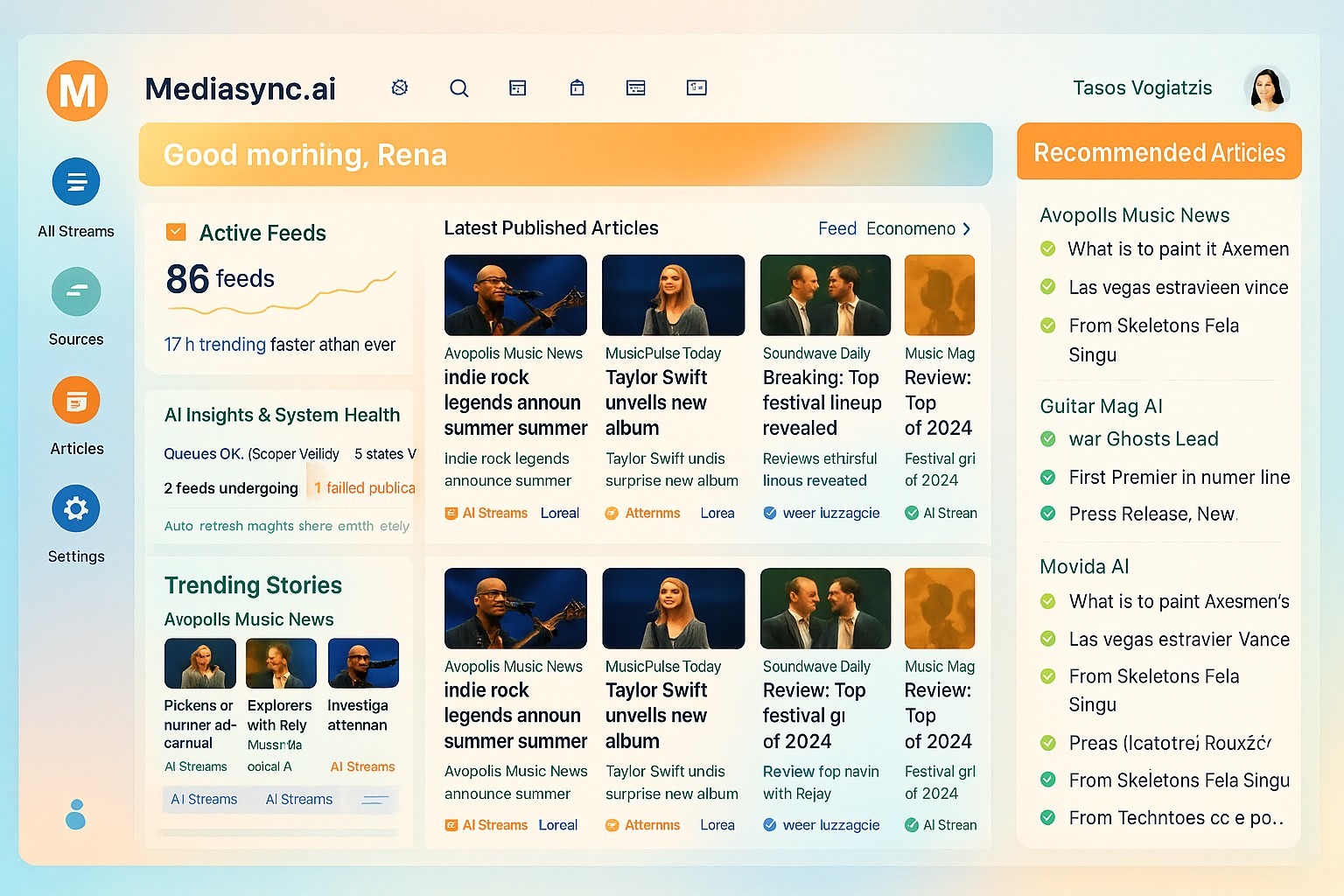Viewport: 1344px width, 896px height.
Task: Click the '1 failed publica' status link
Action: 365,488
